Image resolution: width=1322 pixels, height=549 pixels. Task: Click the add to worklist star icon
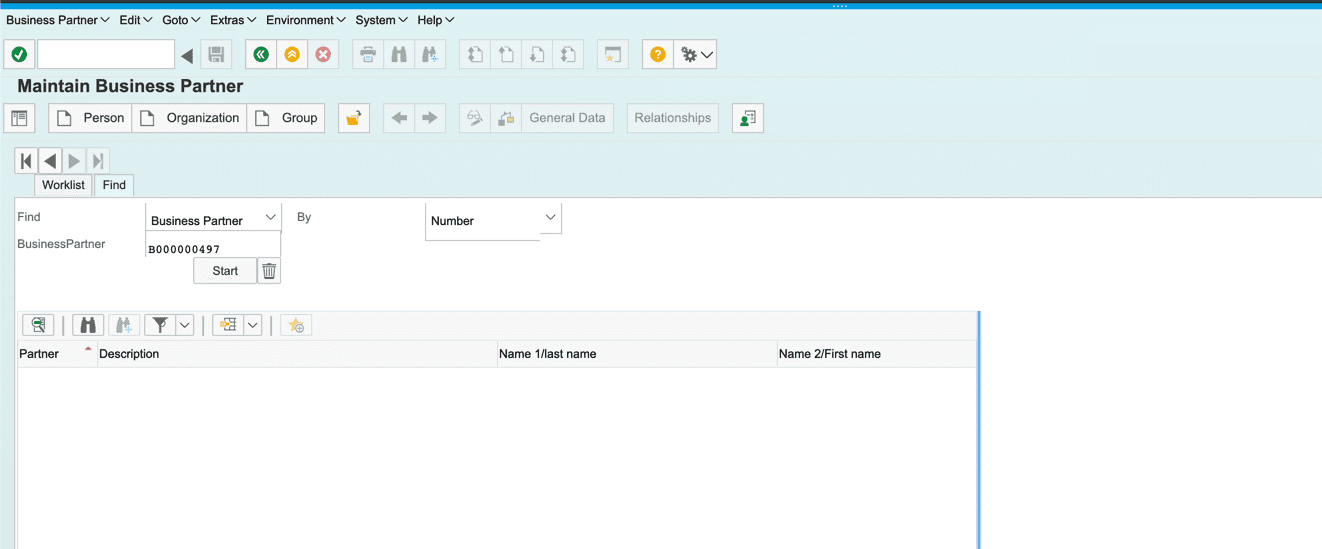[x=296, y=325]
